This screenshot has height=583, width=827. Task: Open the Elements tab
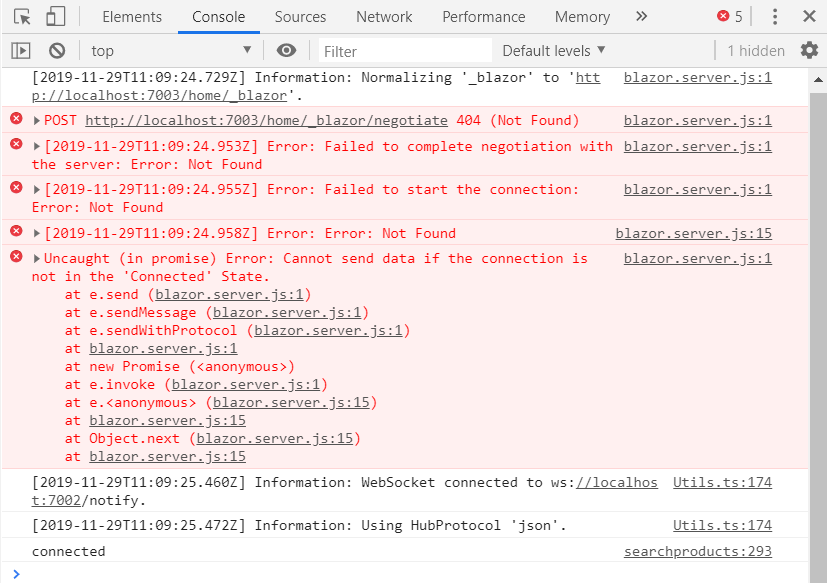point(132,17)
